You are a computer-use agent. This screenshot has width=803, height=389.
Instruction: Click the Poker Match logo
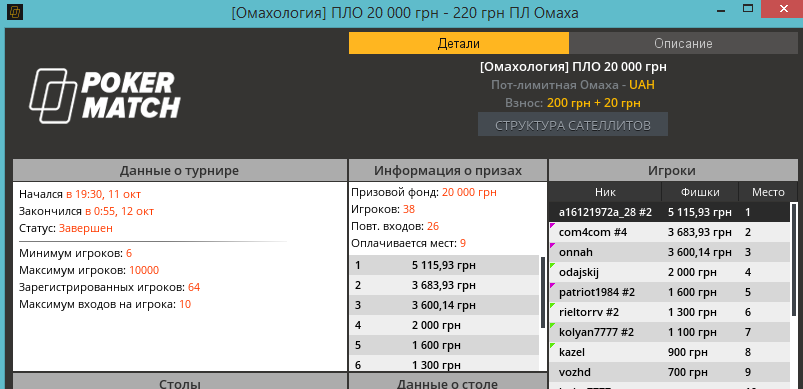pyautogui.click(x=104, y=96)
